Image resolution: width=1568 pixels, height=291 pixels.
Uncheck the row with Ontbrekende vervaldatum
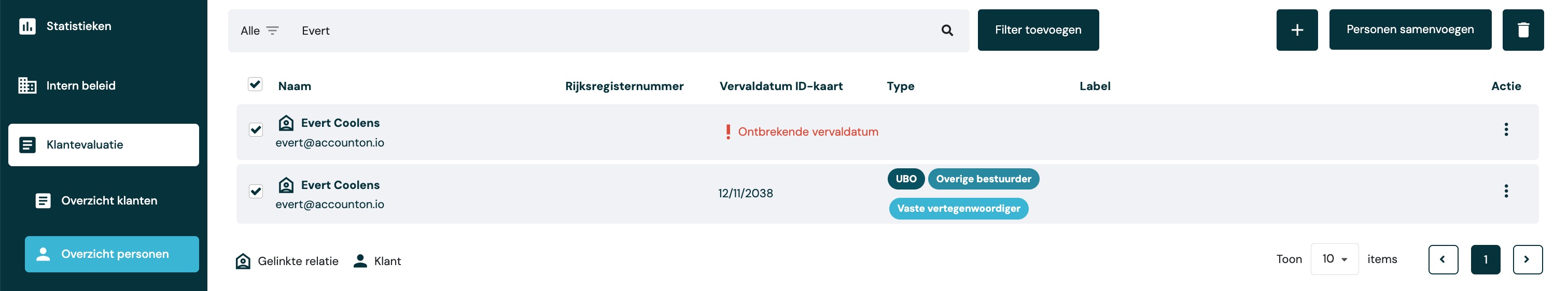[x=256, y=129]
